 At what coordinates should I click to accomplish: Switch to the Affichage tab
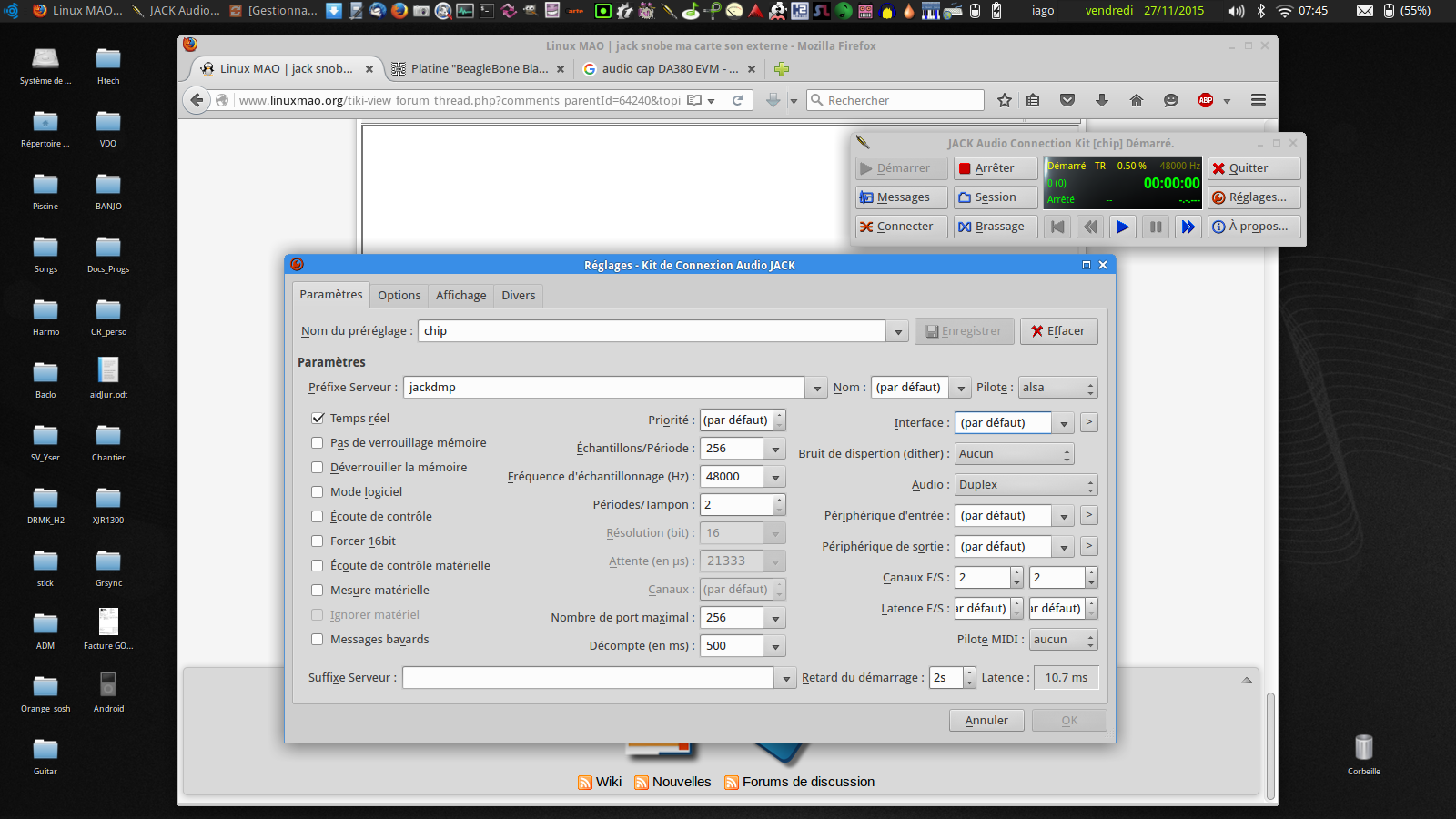460,296
